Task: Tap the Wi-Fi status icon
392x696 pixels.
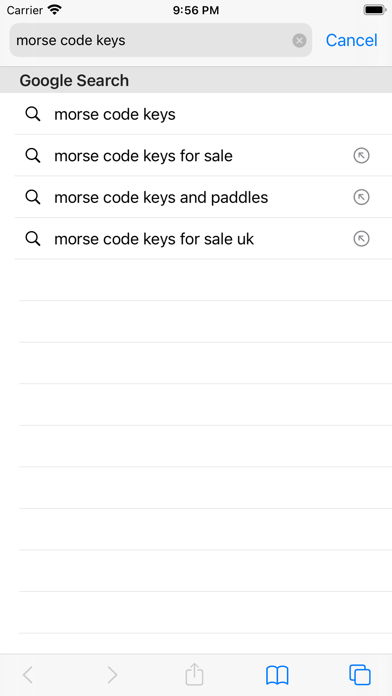Action: 55,10
